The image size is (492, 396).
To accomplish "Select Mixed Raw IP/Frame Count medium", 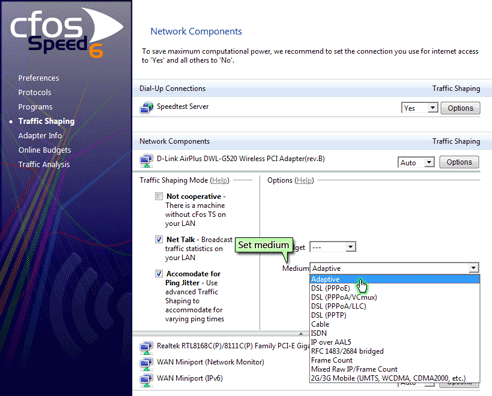I will 395,369.
